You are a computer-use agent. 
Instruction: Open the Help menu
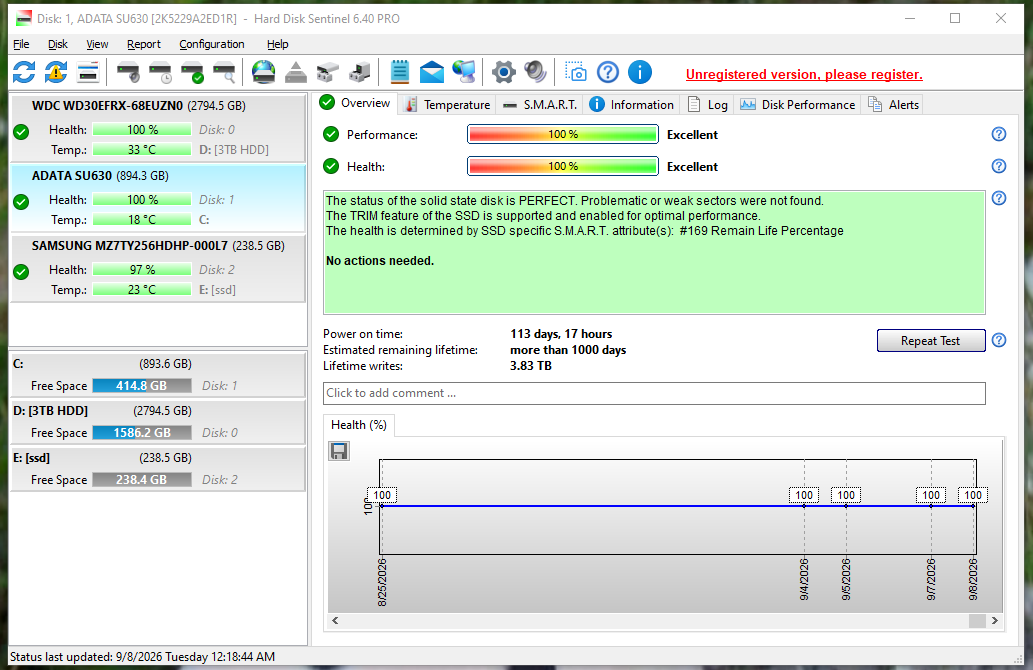coord(277,44)
